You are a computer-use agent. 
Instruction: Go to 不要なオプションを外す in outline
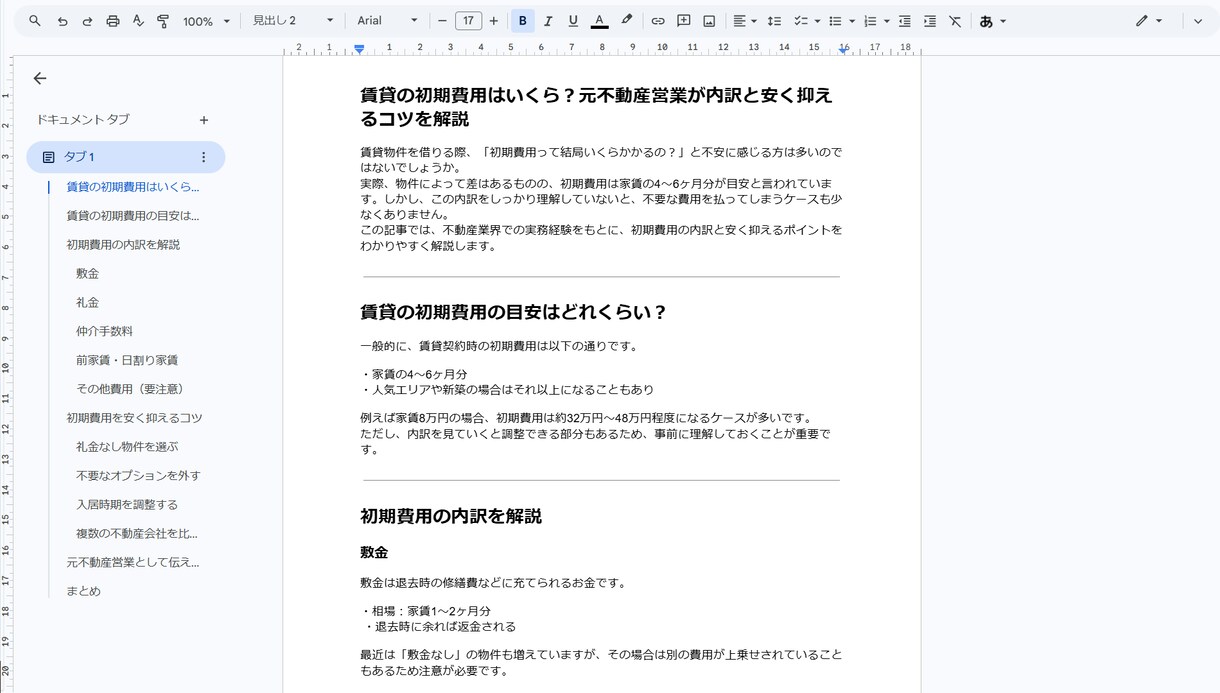[138, 476]
